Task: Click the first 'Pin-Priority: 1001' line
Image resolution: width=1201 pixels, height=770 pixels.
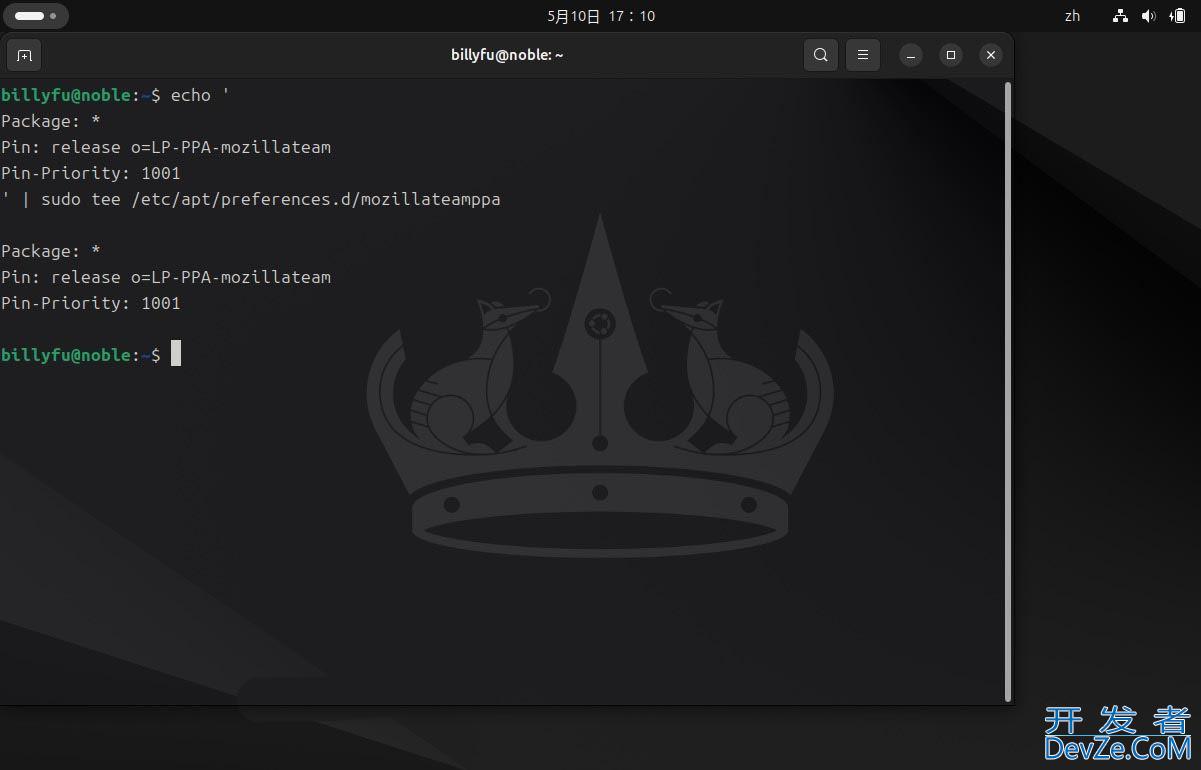Action: coord(91,173)
